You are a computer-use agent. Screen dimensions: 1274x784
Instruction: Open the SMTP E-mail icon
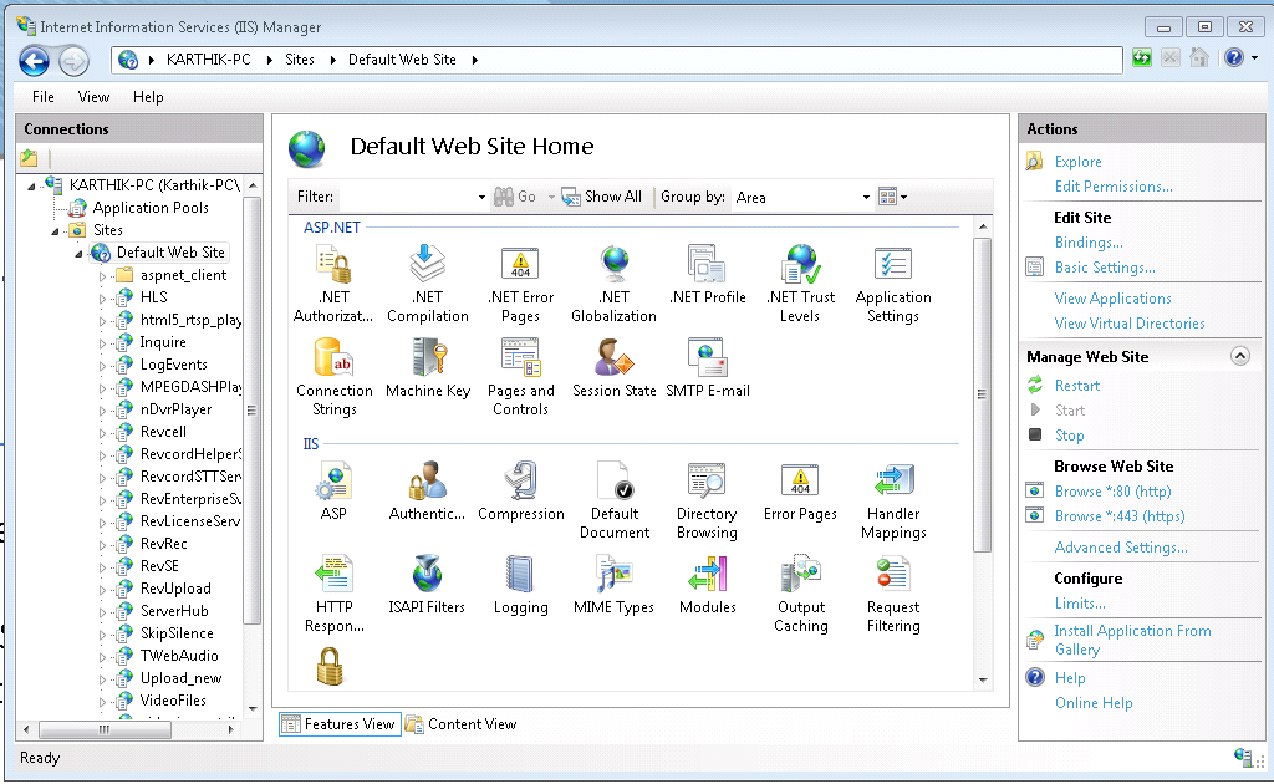(x=707, y=358)
